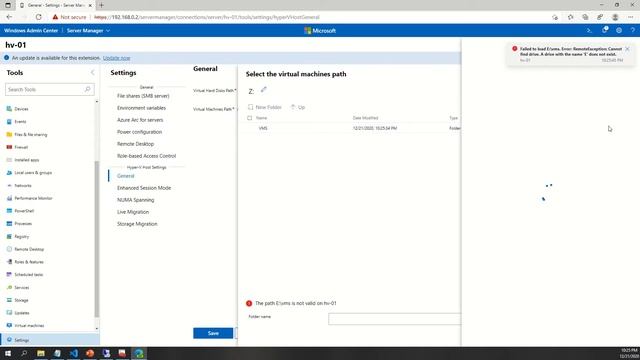Open Files & file sharing tool
640x360 pixels.
pyautogui.click(x=31, y=134)
